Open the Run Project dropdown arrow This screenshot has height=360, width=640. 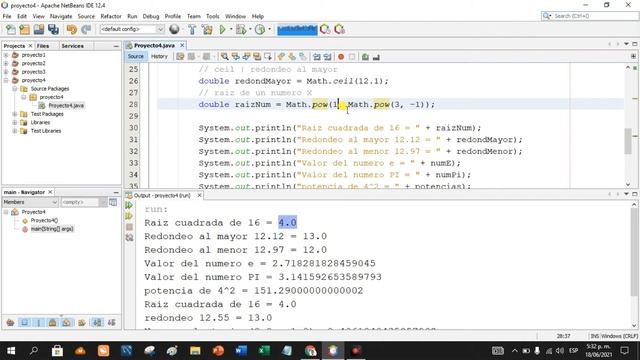point(231,29)
